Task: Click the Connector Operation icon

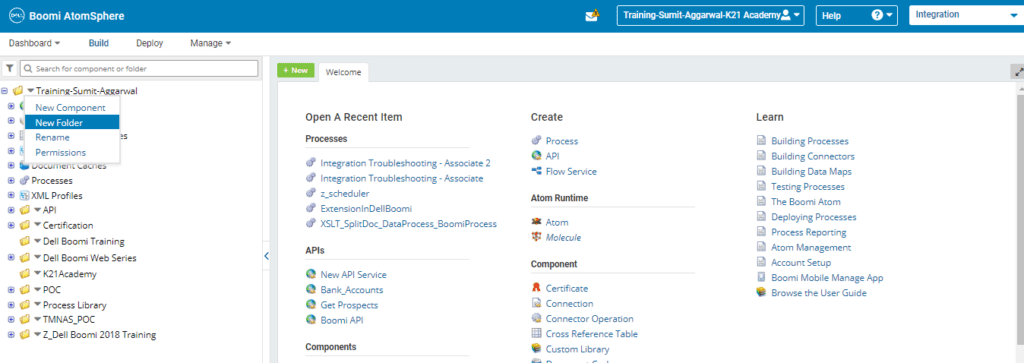Action: (x=536, y=319)
